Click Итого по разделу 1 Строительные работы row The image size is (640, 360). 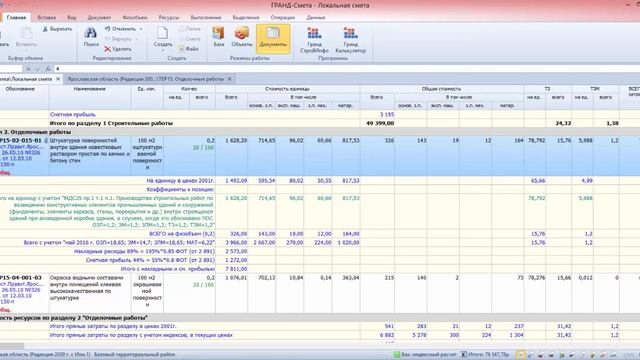coord(111,123)
